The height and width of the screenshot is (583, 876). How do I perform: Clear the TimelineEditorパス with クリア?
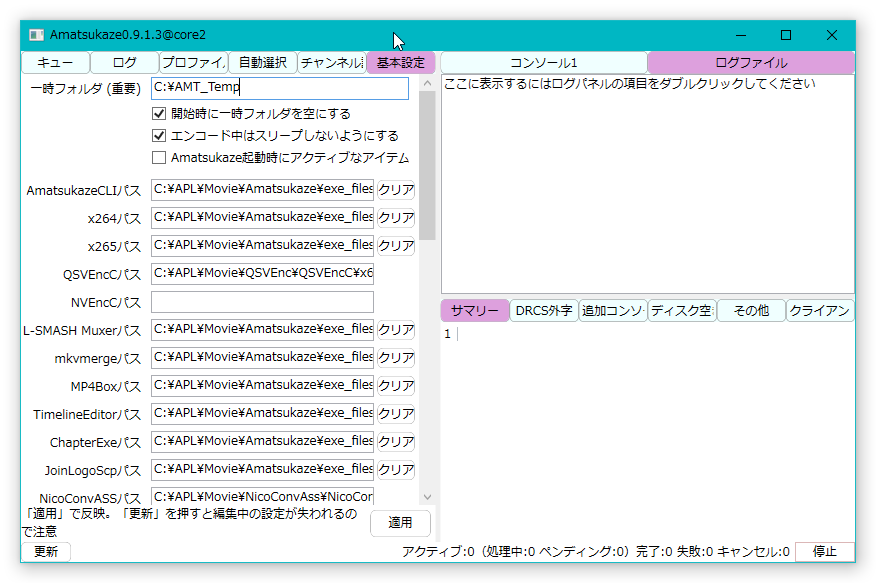point(396,413)
